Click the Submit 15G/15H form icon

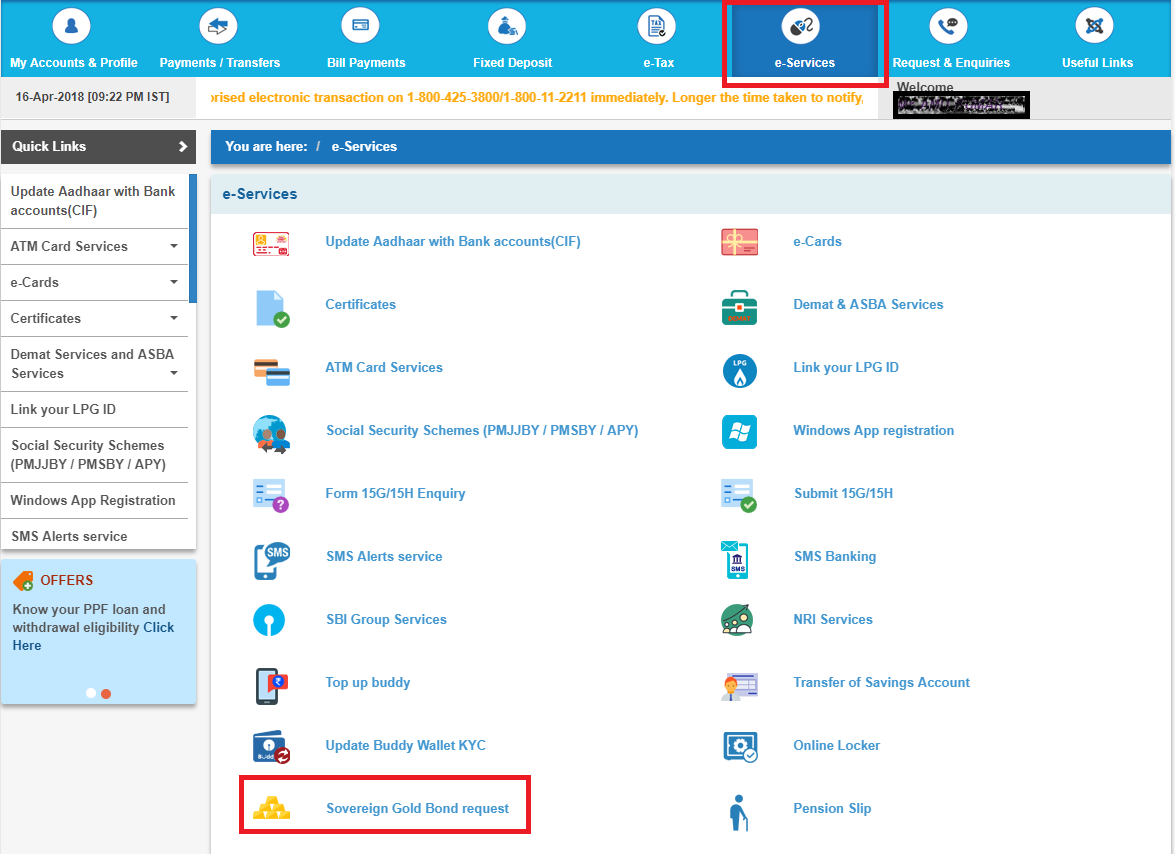(x=739, y=495)
